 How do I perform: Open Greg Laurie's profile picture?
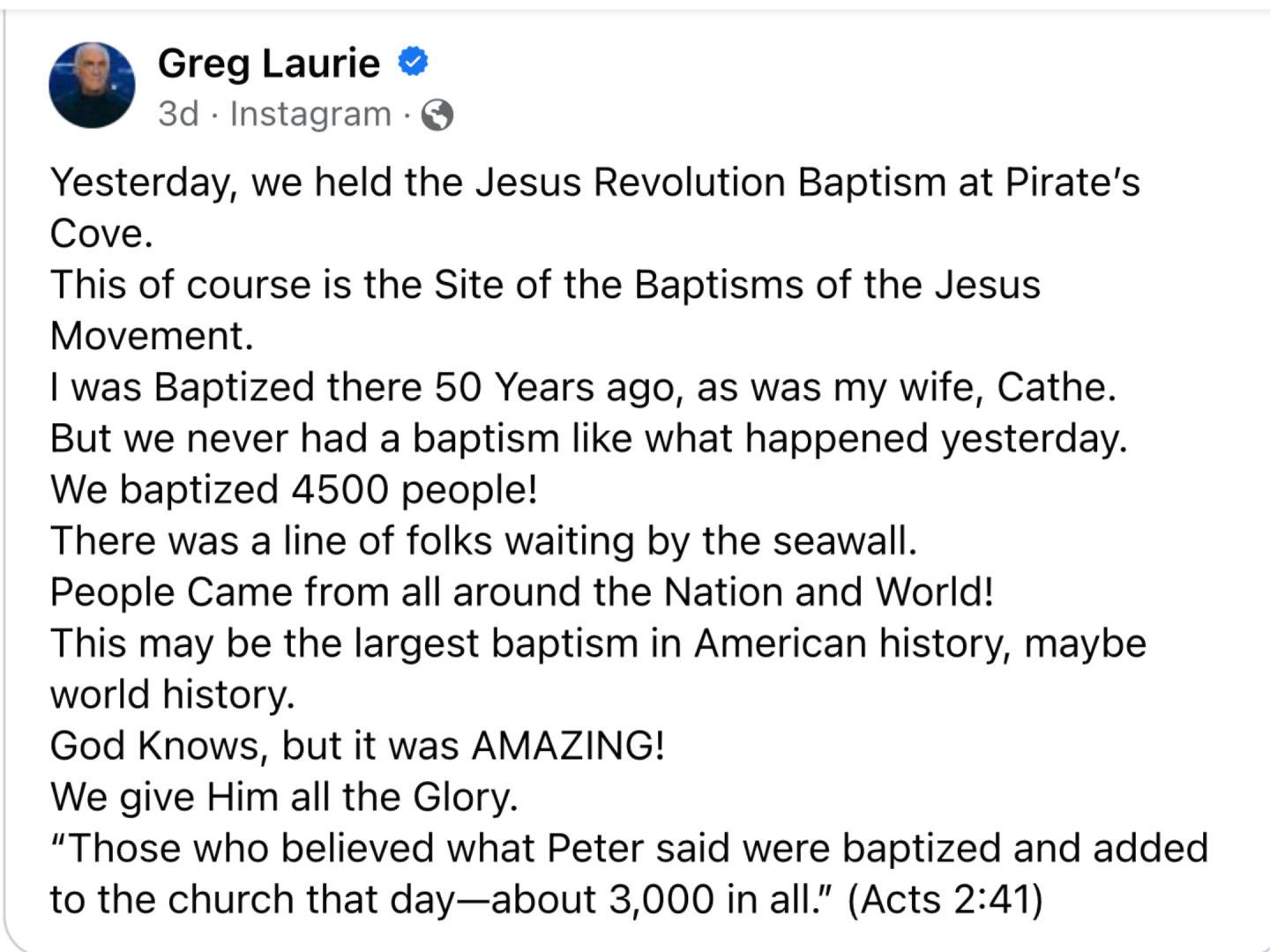click(92, 85)
